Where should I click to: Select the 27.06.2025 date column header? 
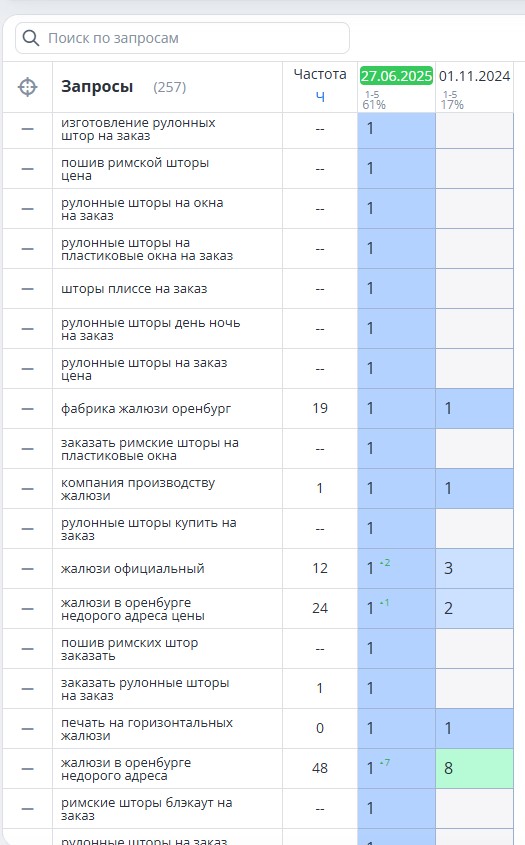[396, 76]
